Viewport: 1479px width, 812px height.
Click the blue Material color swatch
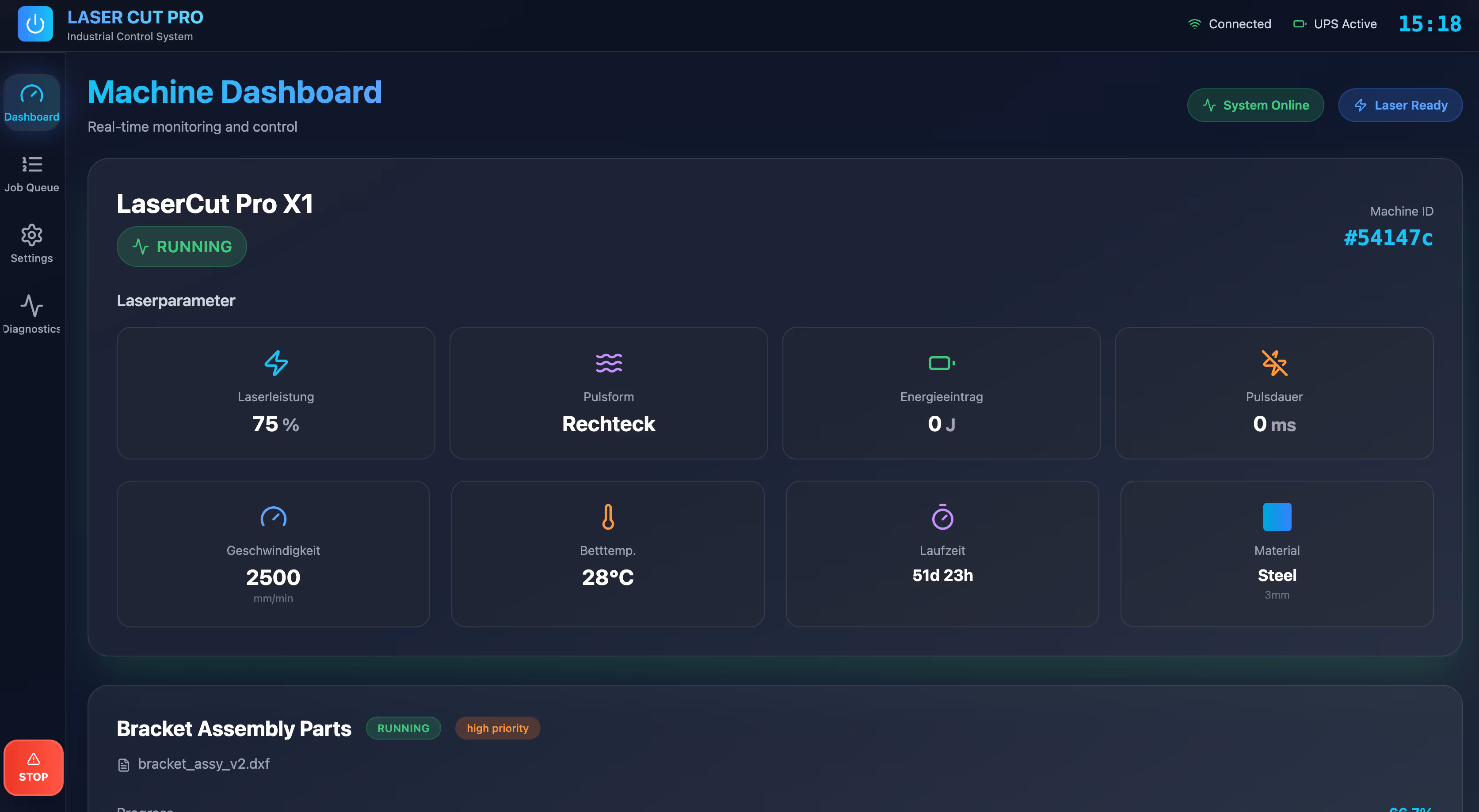(x=1276, y=516)
